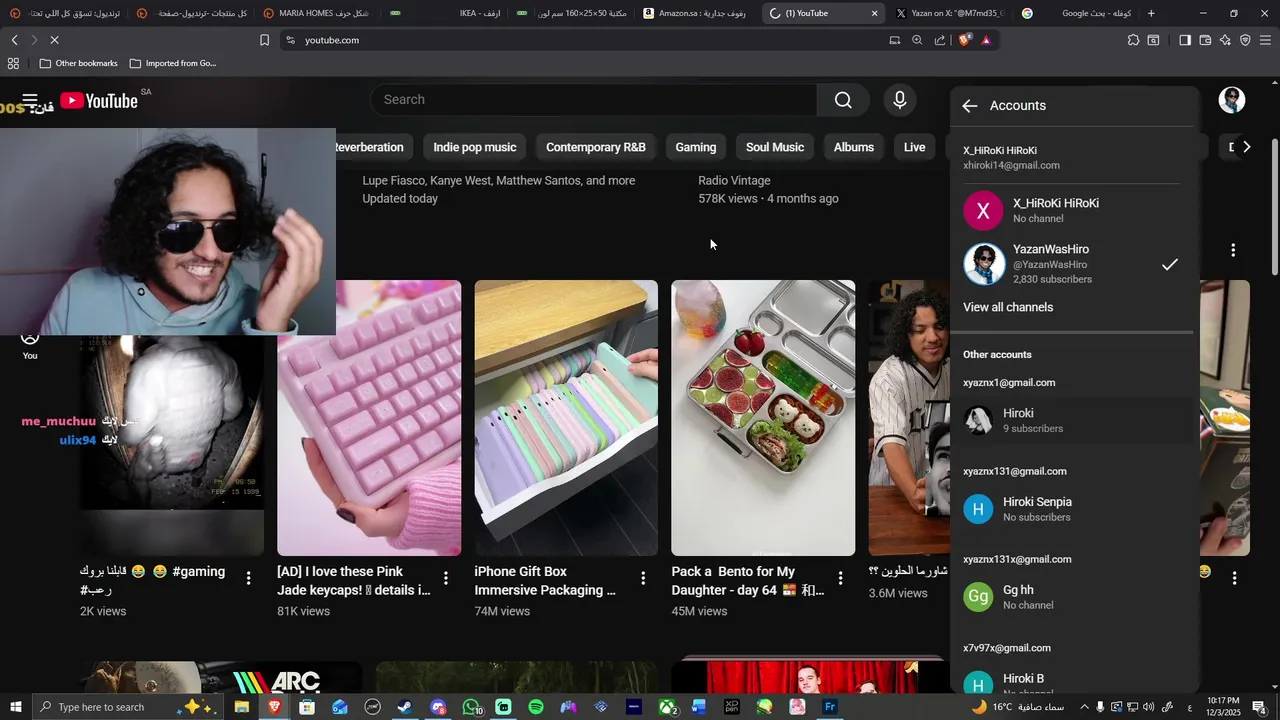Image resolution: width=1280 pixels, height=720 pixels.
Task: Start voice search with the microphone
Action: (900, 100)
